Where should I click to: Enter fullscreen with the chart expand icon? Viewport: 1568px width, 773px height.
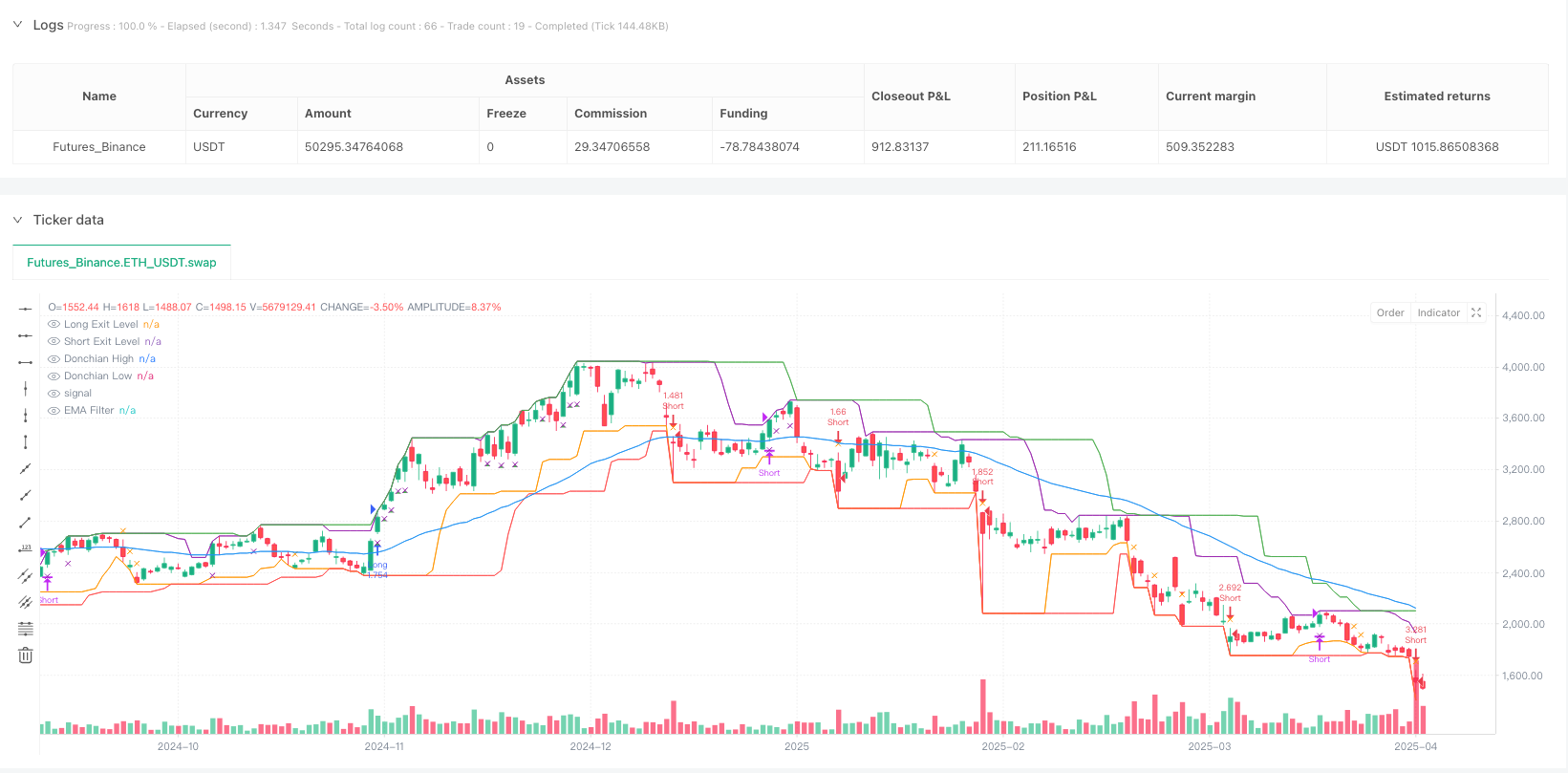point(1476,312)
